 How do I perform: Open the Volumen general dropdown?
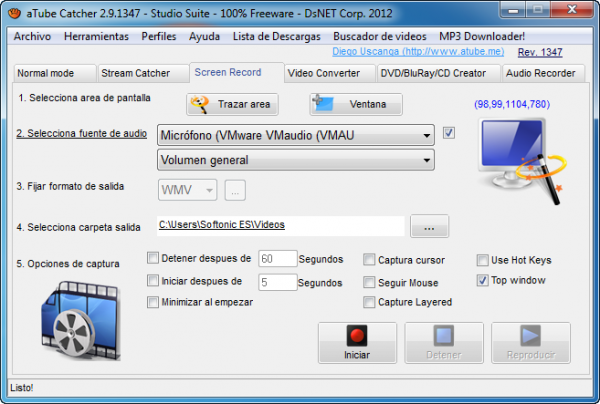point(296,160)
